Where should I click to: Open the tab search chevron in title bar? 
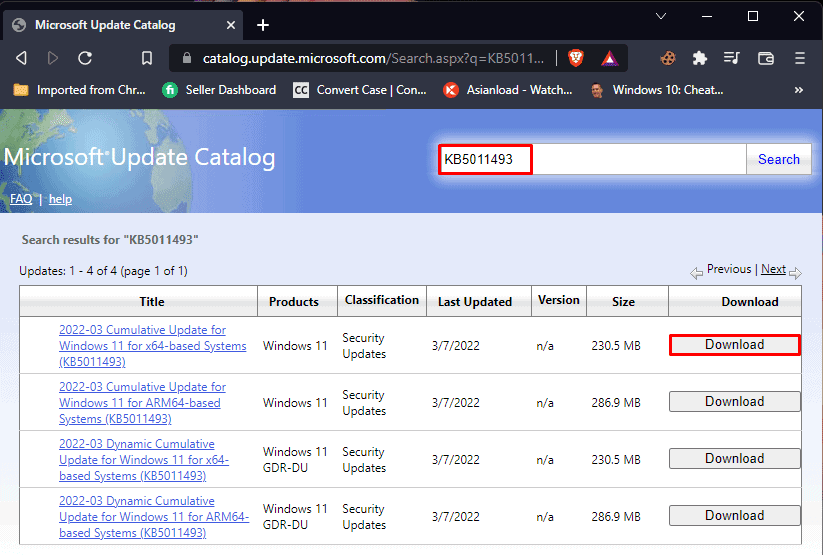tap(661, 16)
